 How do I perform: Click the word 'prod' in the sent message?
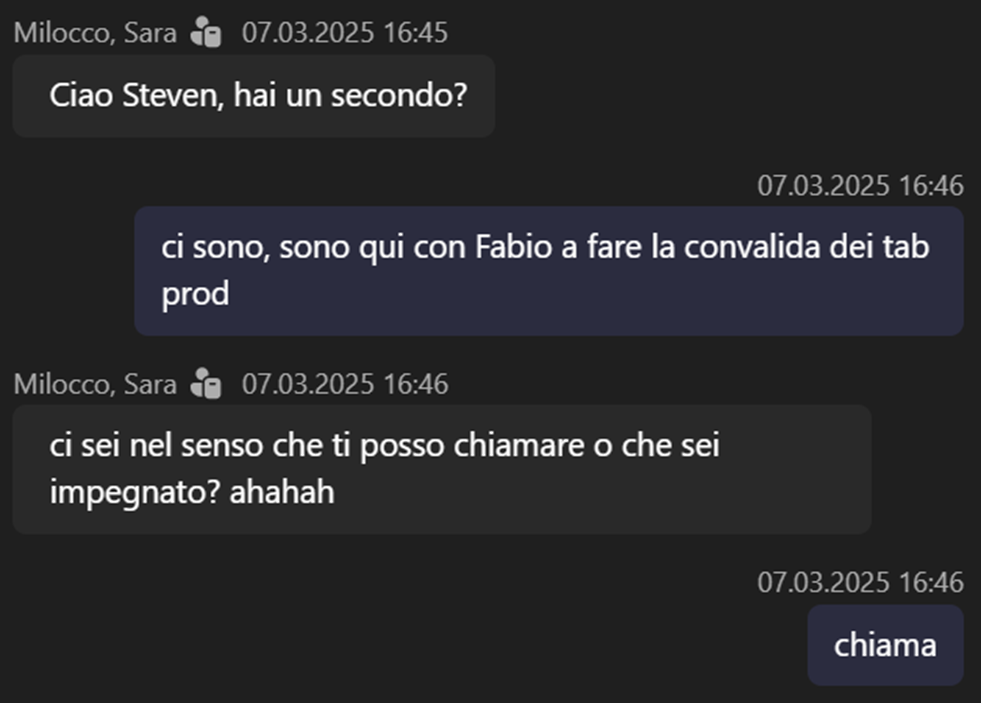point(195,294)
